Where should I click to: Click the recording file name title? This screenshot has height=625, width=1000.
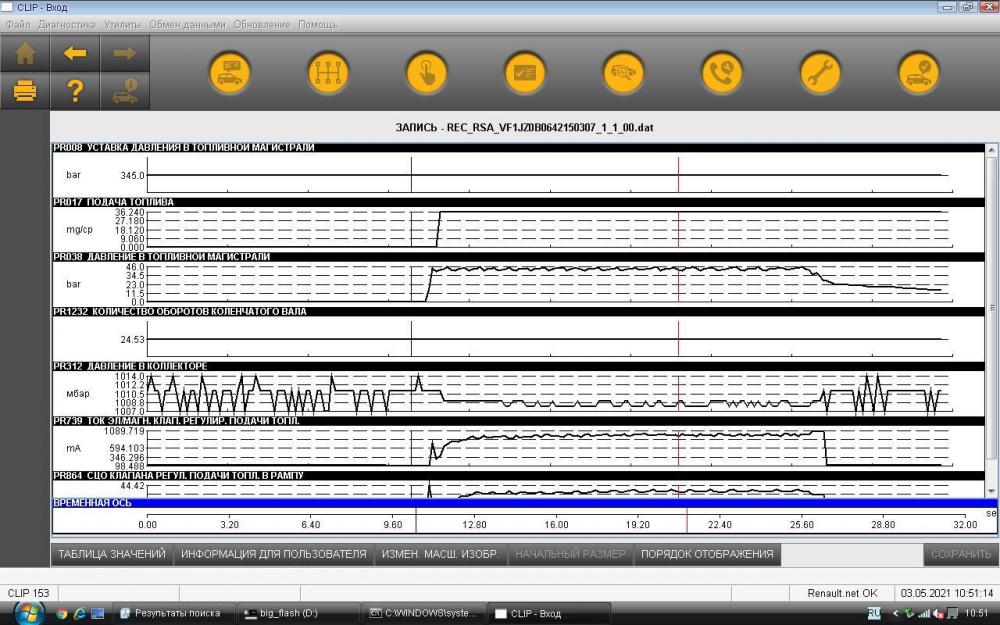[x=524, y=128]
